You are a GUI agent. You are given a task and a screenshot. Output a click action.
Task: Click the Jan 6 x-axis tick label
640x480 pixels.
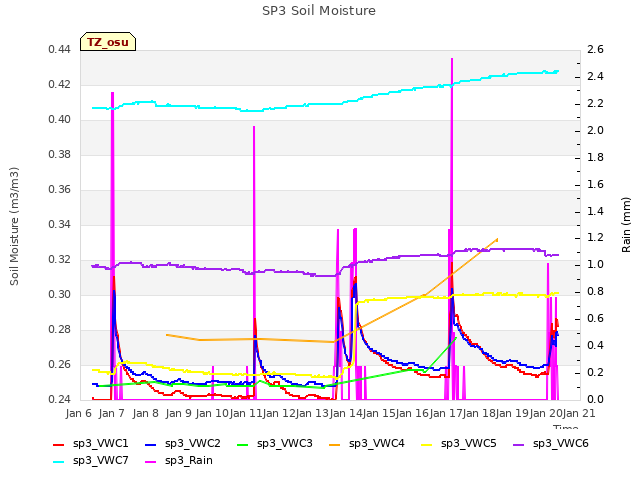(79, 413)
